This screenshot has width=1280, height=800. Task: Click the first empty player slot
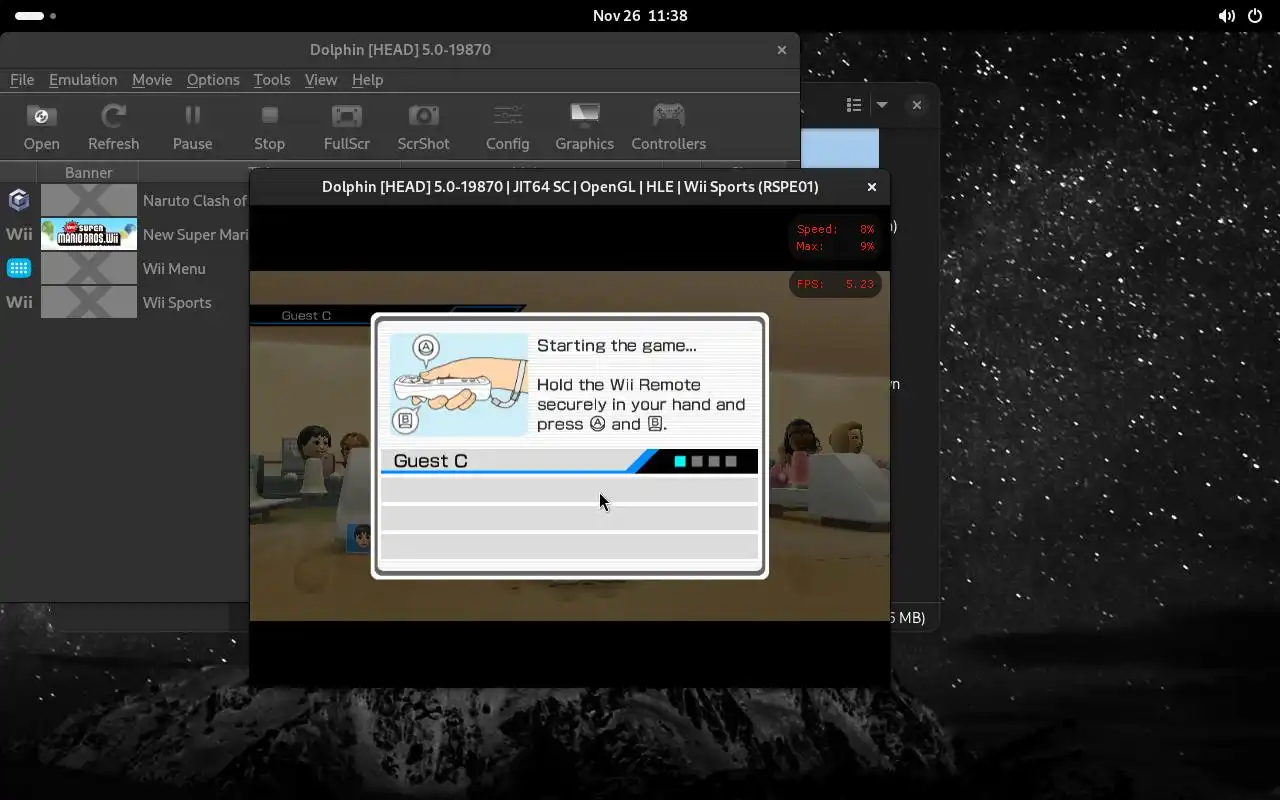click(x=569, y=490)
